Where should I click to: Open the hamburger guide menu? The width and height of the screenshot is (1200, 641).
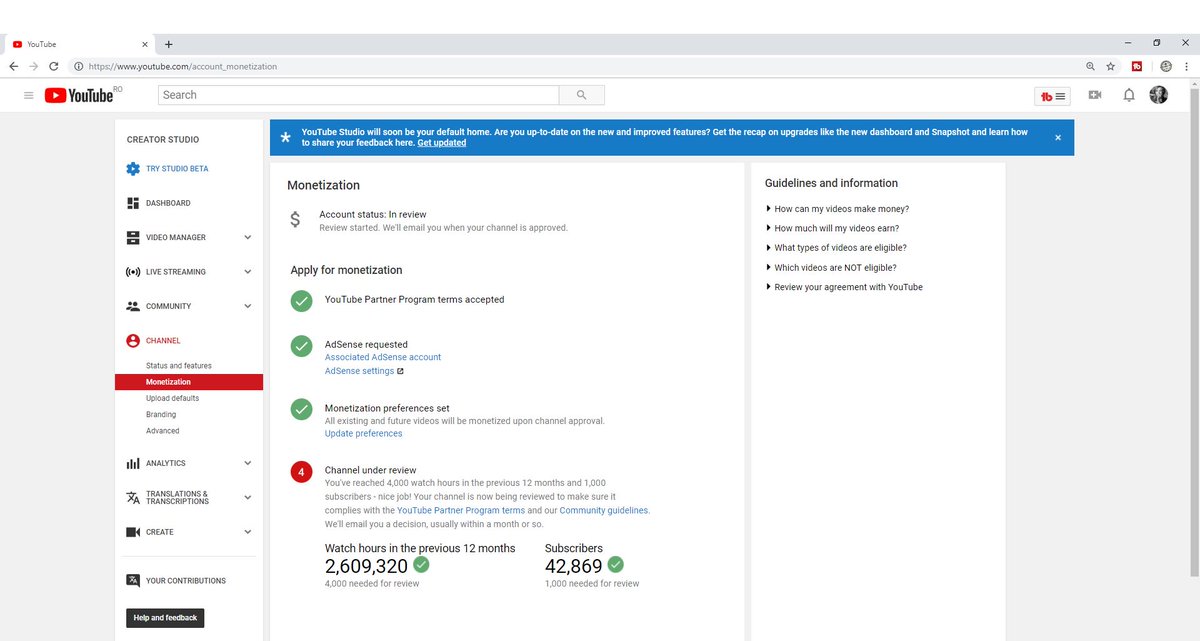coord(28,95)
